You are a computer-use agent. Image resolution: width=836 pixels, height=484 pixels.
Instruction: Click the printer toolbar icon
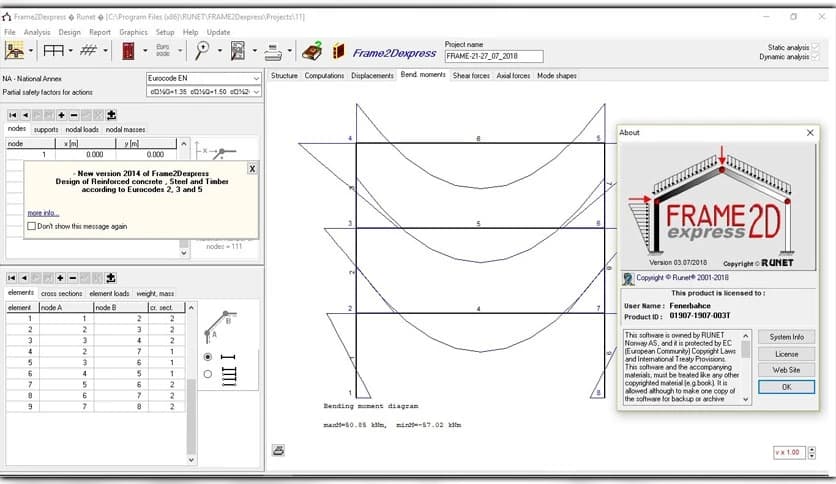(273, 51)
